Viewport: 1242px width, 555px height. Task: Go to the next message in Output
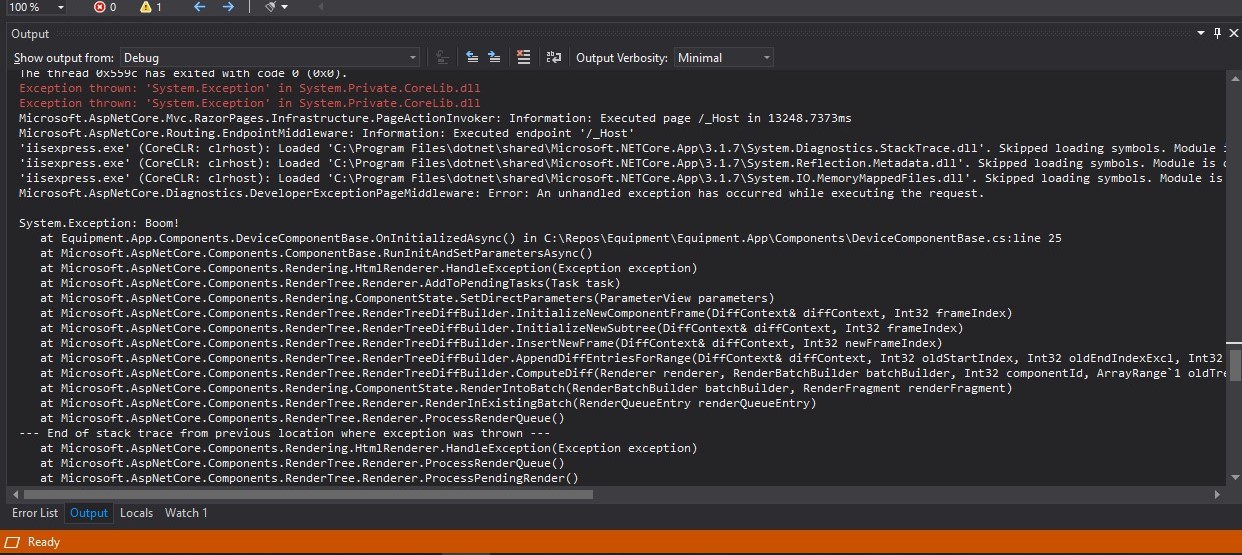(x=496, y=58)
